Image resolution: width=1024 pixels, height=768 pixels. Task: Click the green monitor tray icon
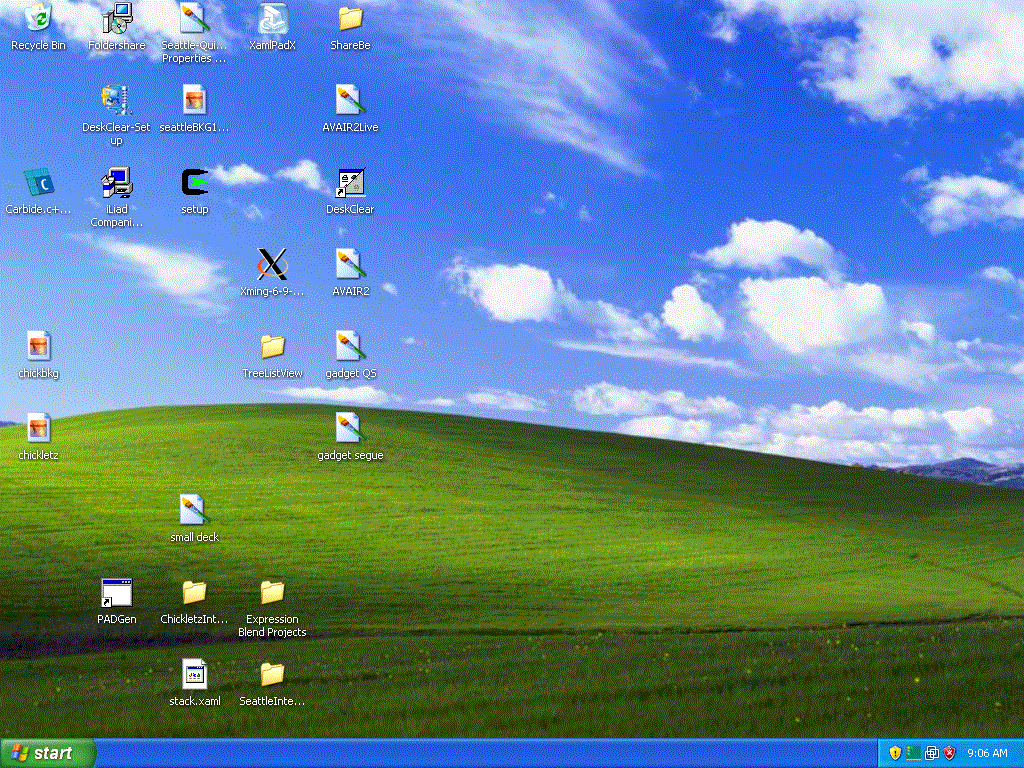pyautogui.click(x=914, y=753)
